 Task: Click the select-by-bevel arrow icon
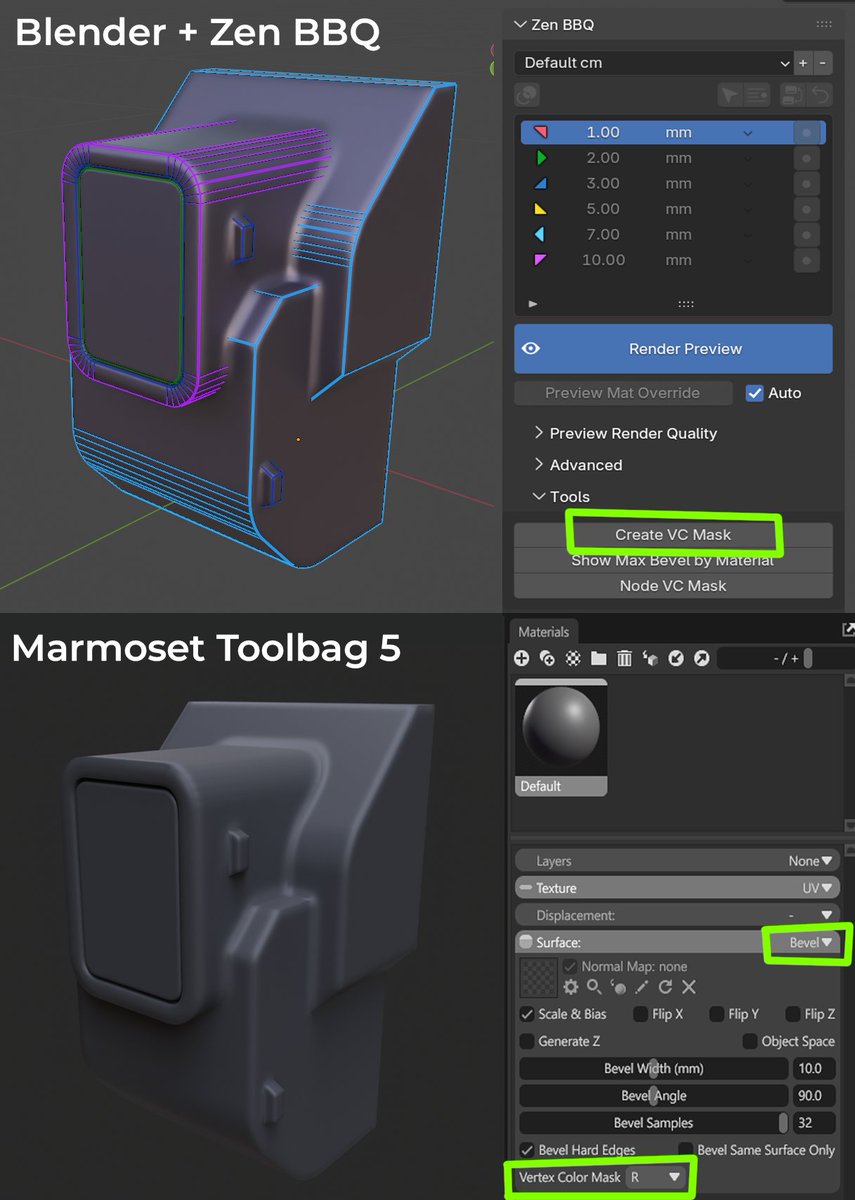pos(730,95)
